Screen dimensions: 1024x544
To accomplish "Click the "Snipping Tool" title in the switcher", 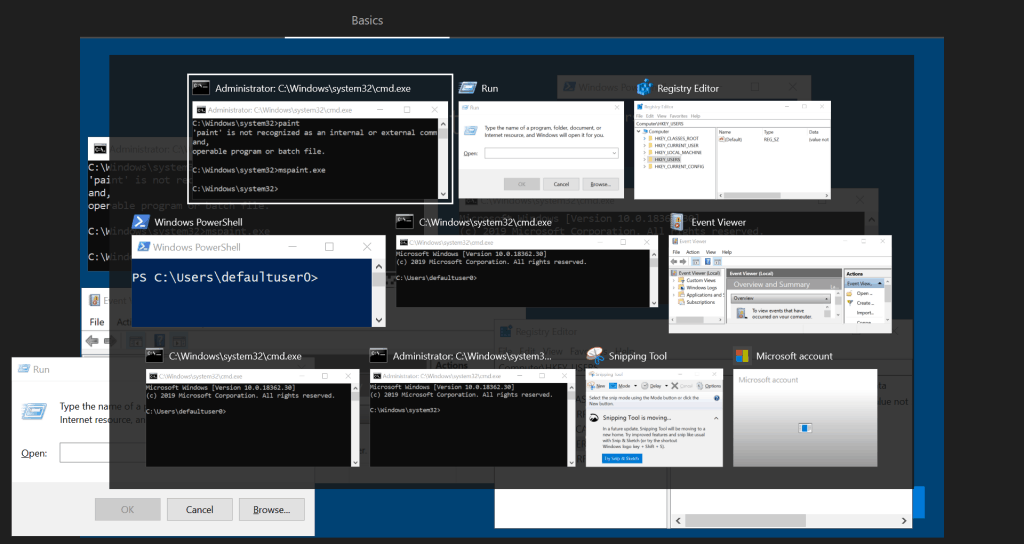I will pos(637,356).
